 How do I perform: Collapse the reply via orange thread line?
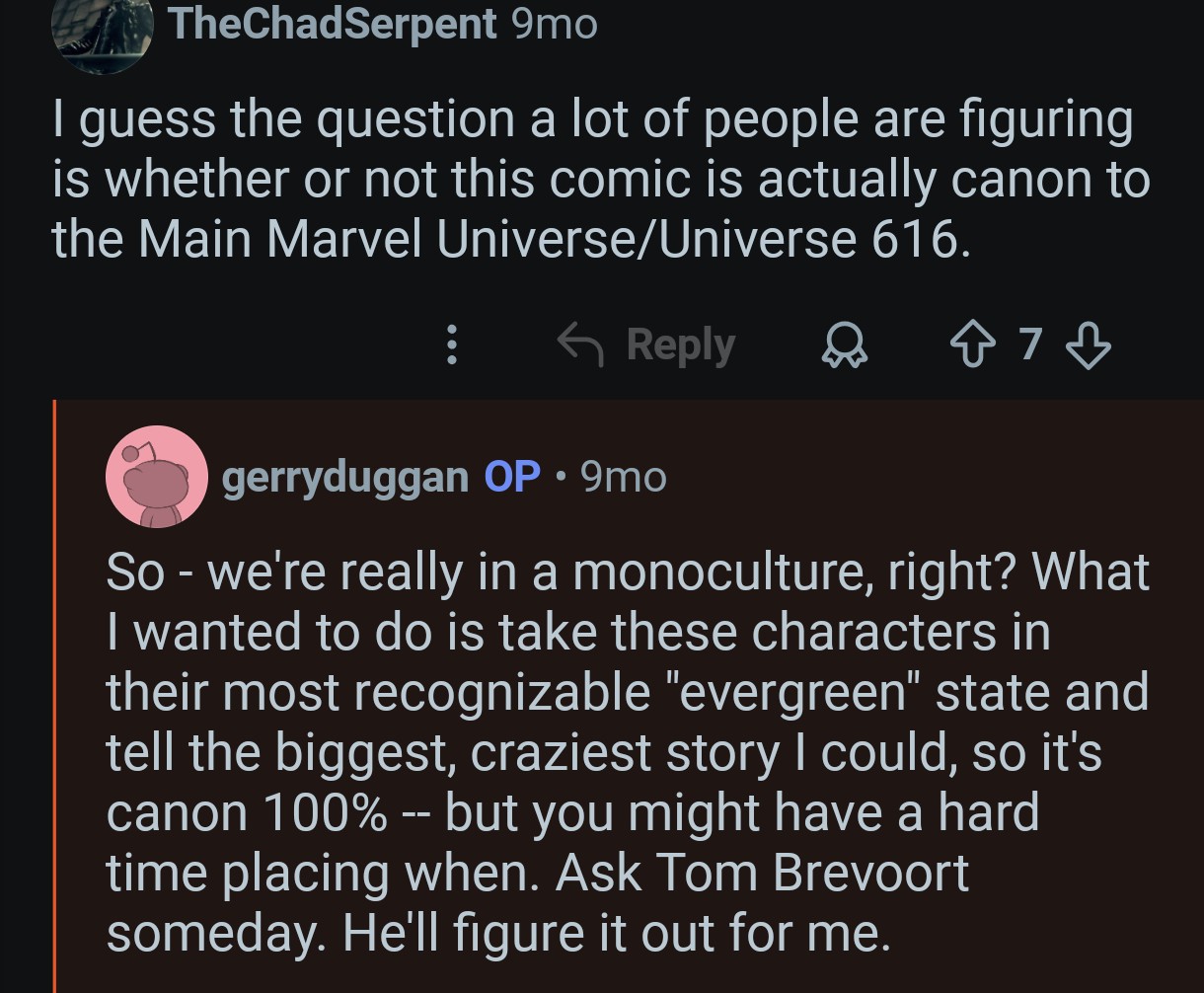(x=55, y=691)
